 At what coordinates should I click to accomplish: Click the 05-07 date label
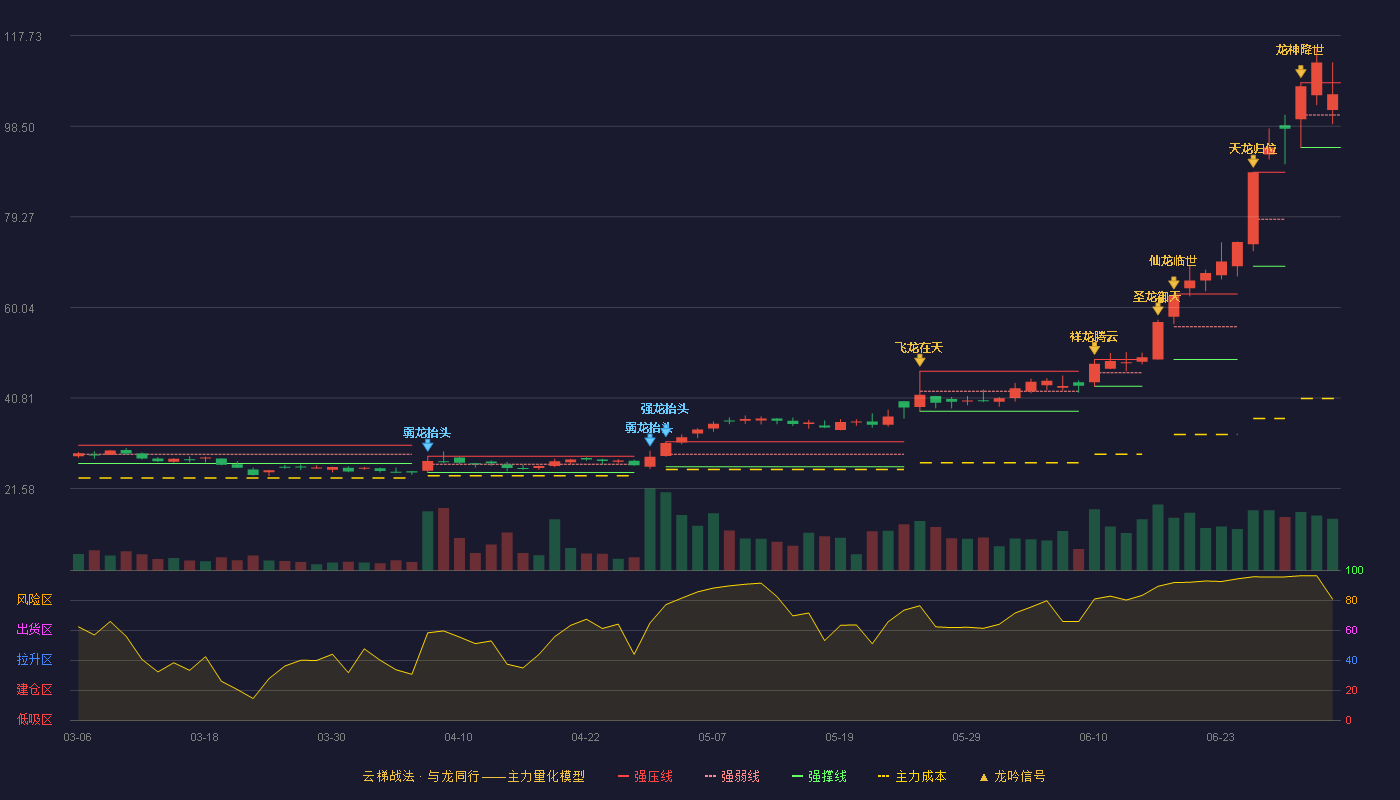click(712, 737)
